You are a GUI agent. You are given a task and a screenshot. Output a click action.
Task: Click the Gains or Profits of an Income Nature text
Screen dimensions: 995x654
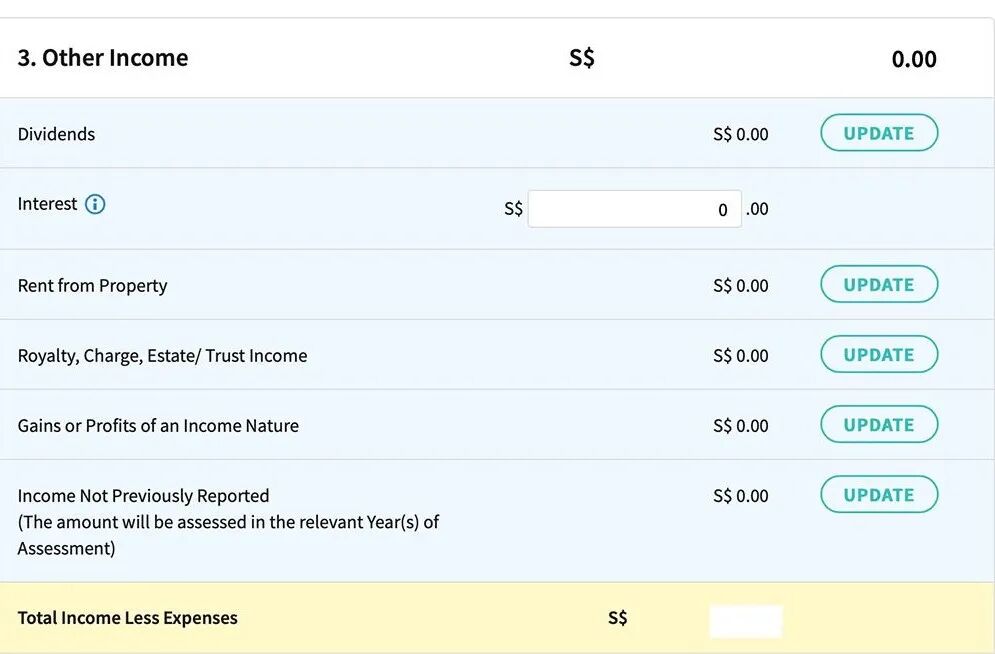pyautogui.click(x=158, y=426)
